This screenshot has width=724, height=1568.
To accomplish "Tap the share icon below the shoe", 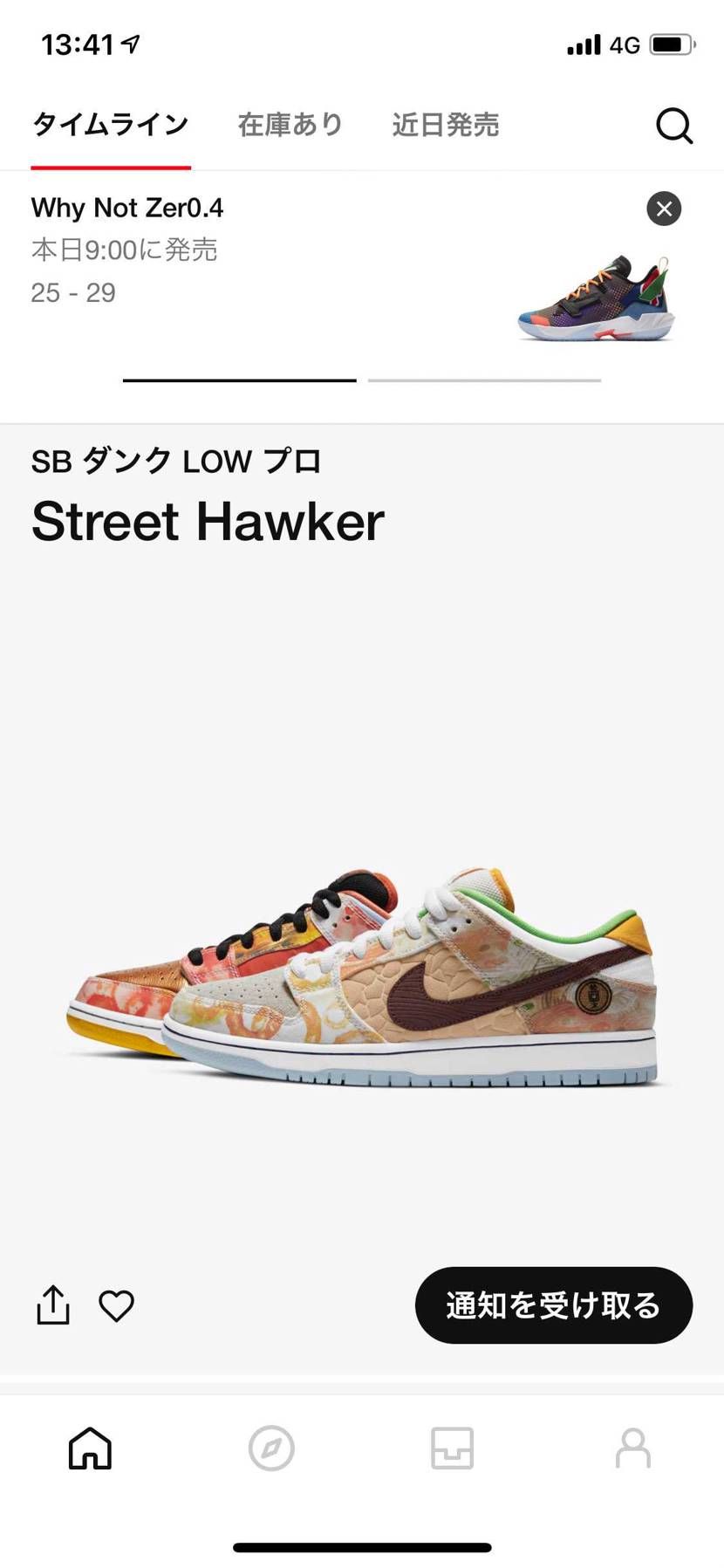I will [53, 1304].
